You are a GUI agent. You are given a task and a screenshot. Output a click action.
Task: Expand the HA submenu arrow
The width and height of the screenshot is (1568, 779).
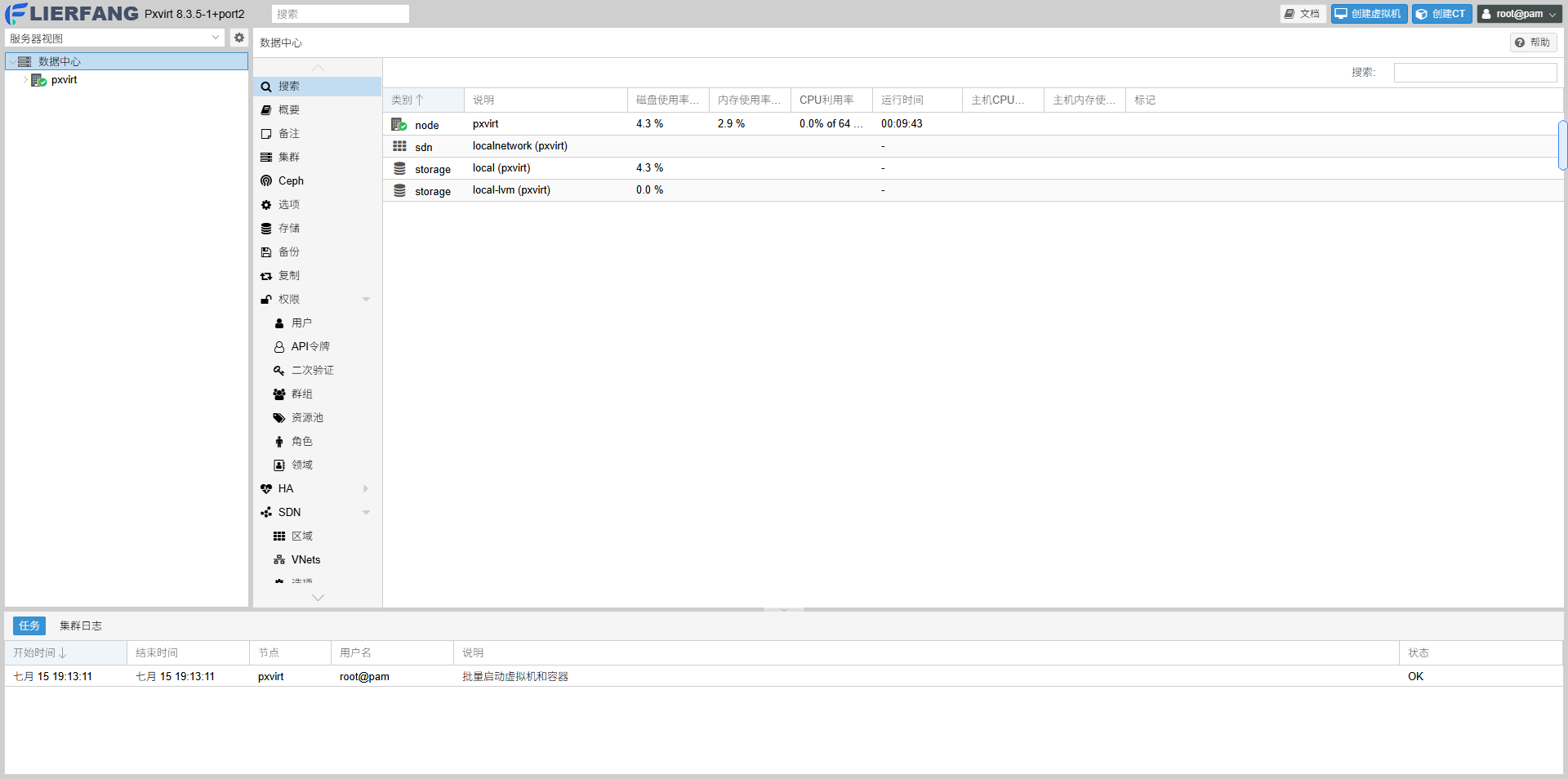pos(366,488)
